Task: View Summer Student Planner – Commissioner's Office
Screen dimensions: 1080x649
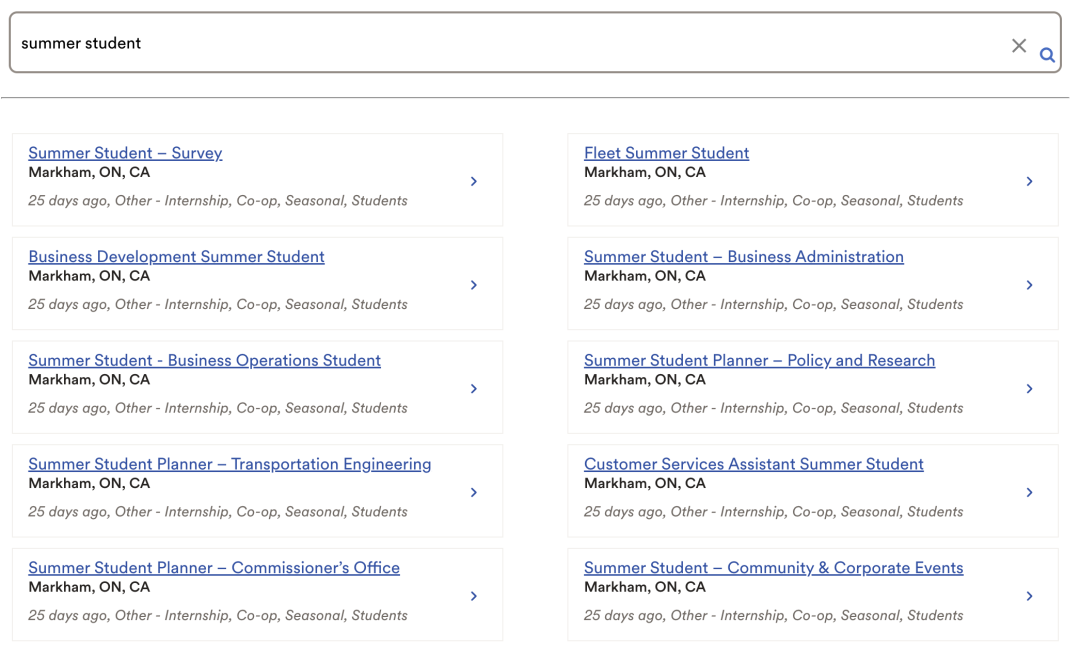Action: 213,568
